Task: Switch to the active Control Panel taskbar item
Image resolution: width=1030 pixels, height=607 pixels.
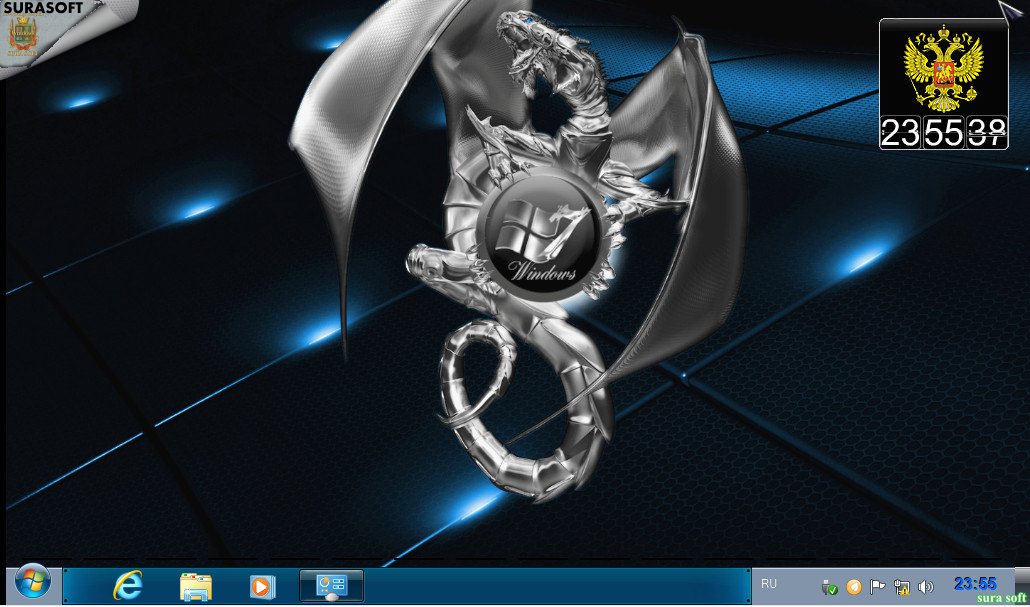Action: pos(331,586)
